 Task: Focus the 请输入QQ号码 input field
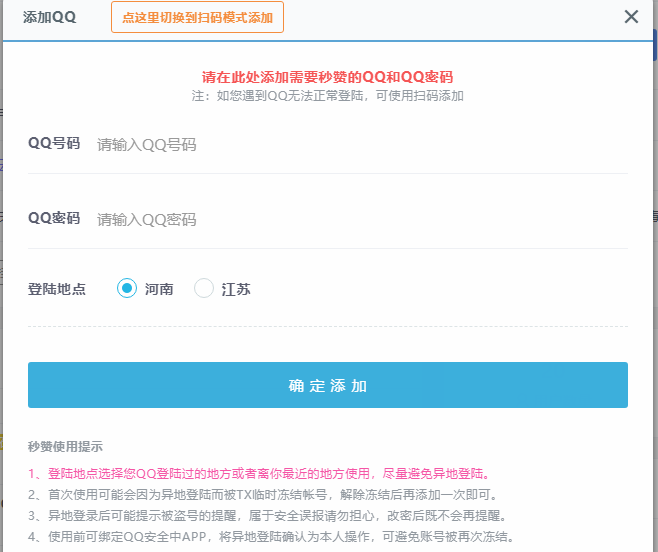[362, 145]
